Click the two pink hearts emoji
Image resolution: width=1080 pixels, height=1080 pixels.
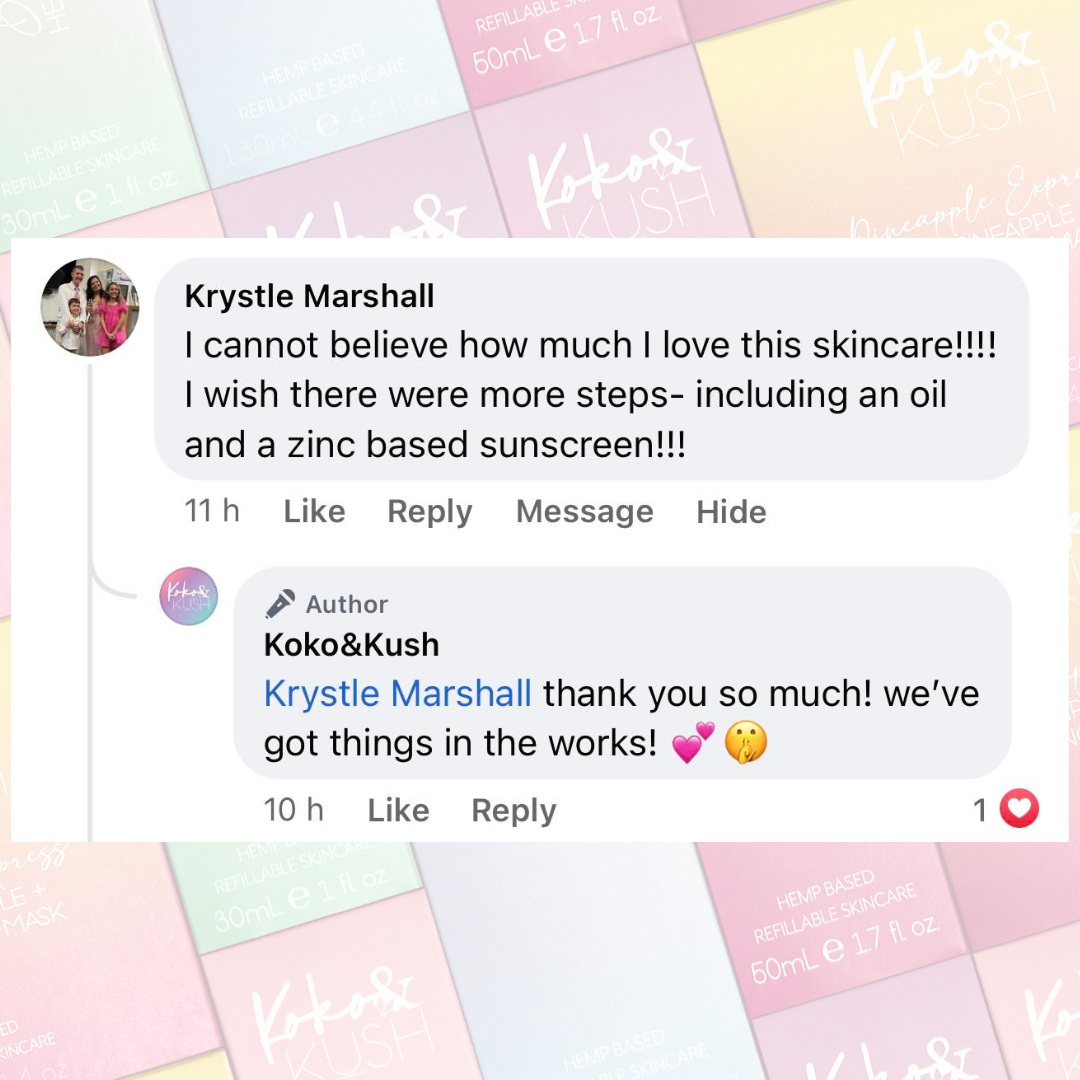tap(694, 743)
